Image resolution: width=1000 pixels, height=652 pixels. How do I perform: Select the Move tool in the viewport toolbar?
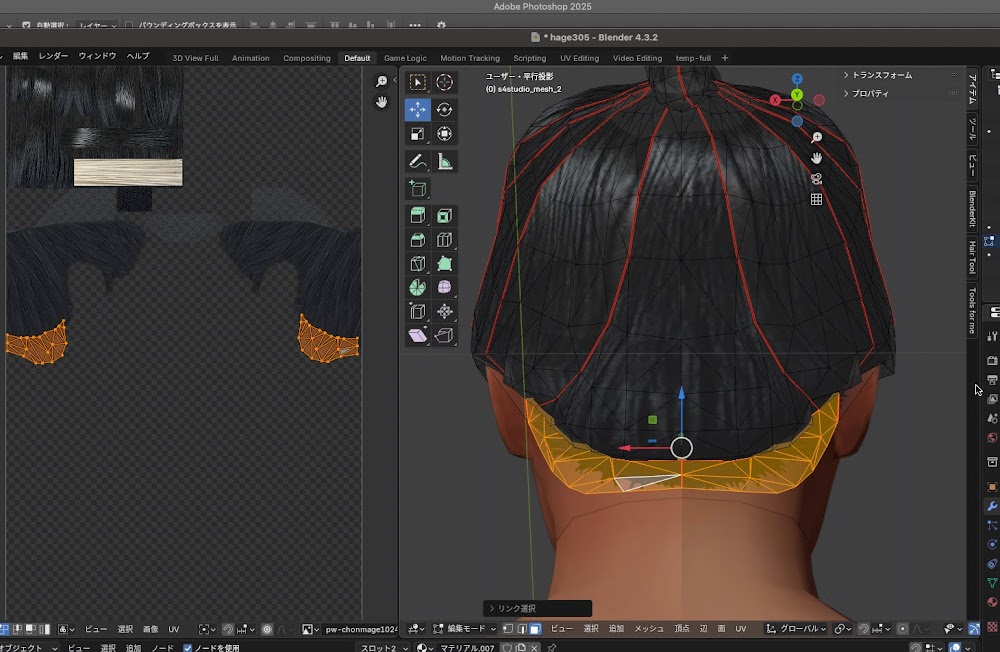418,110
